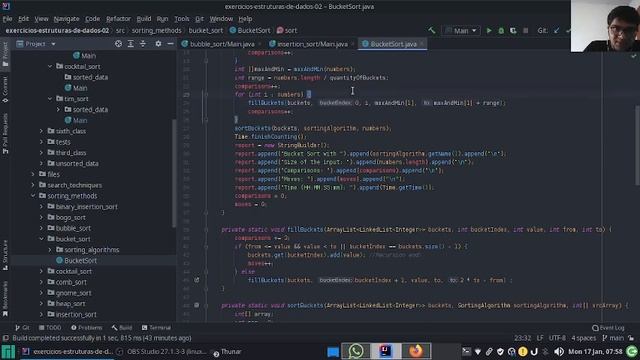640x360 pixels.
Task: Close the BucketSort.java tab
Action: [x=422, y=44]
